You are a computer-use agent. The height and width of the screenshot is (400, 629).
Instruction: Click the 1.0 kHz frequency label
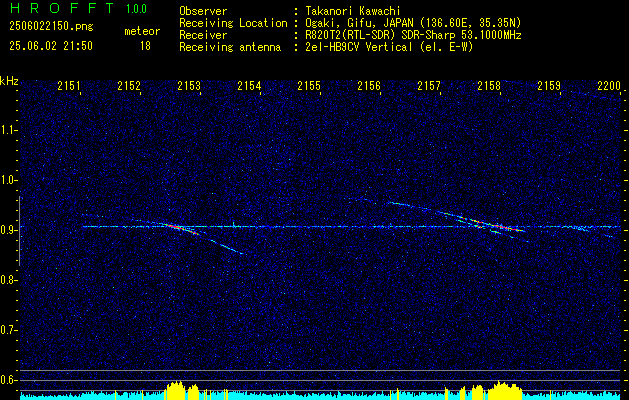point(8,181)
